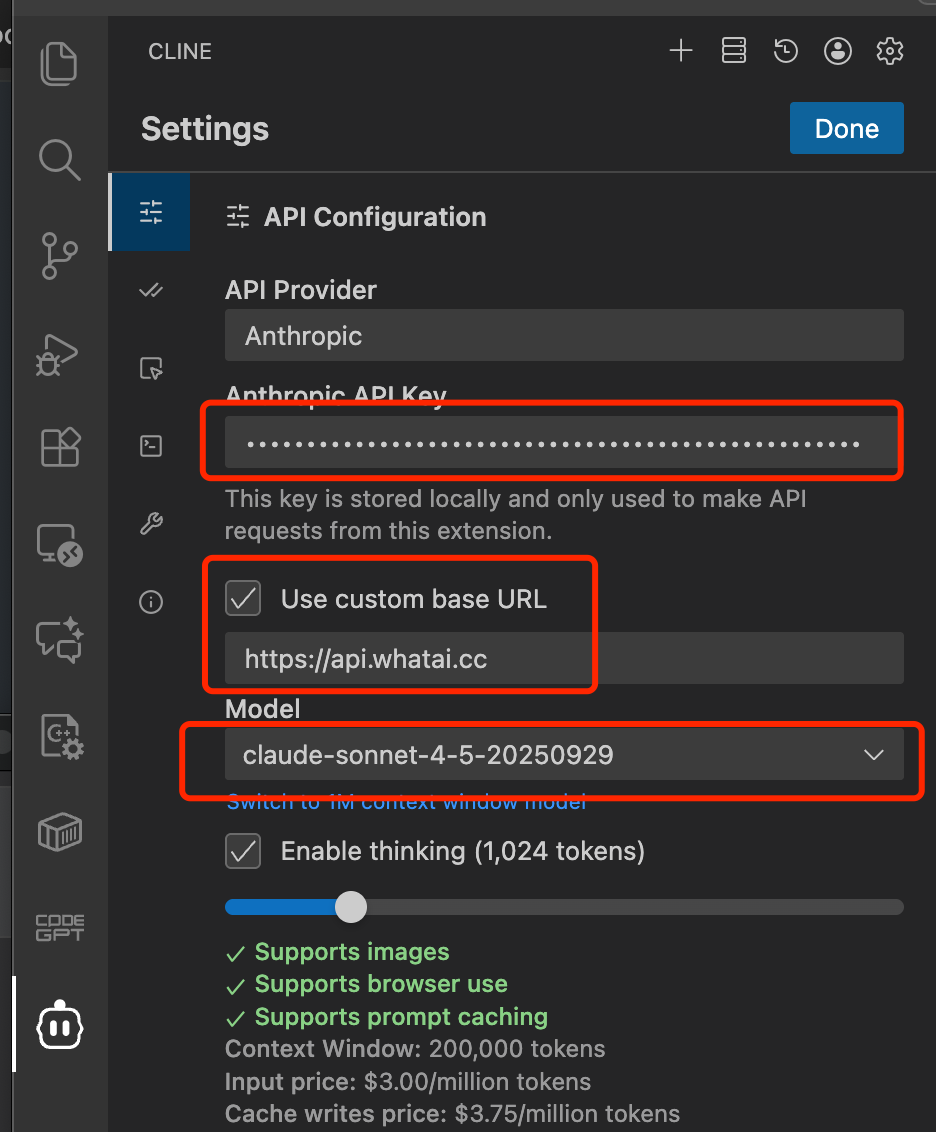The height and width of the screenshot is (1132, 936).
Task: Select the wrench Feature settings section
Action: (150, 523)
